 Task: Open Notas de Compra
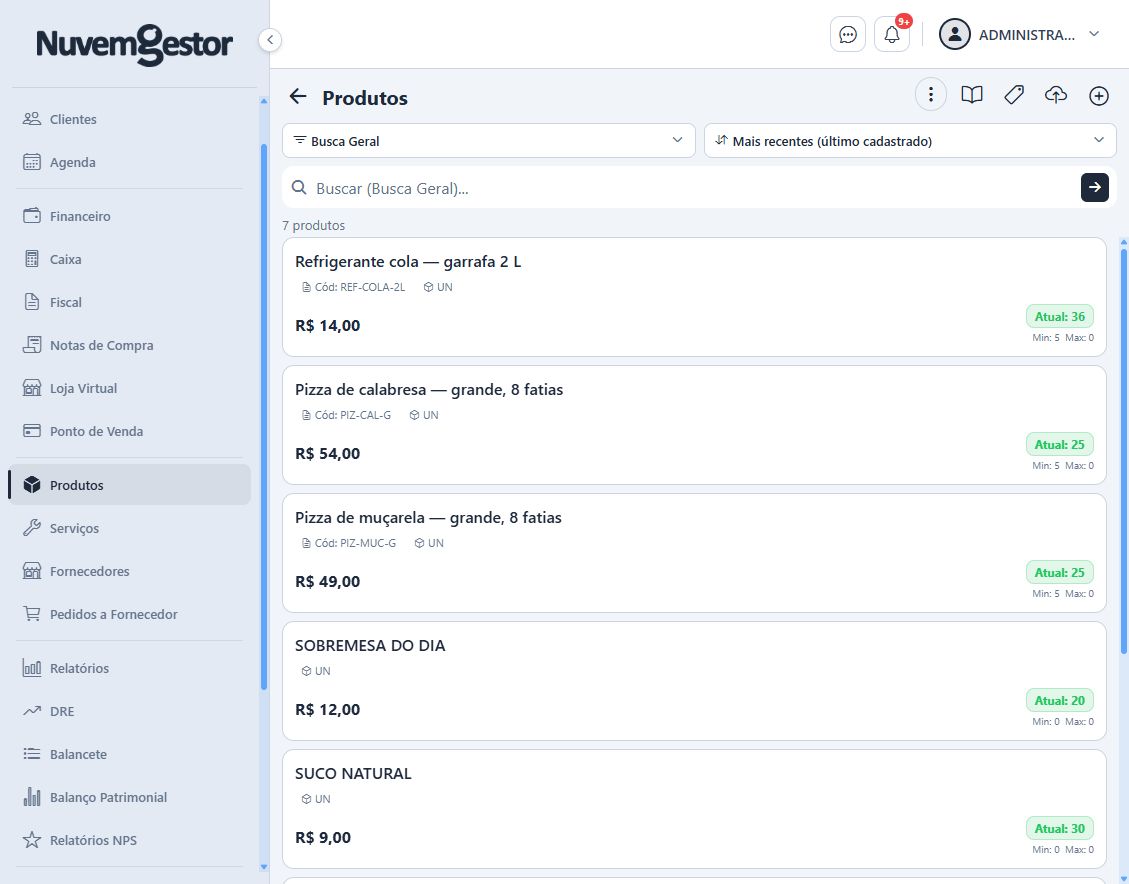coord(130,346)
